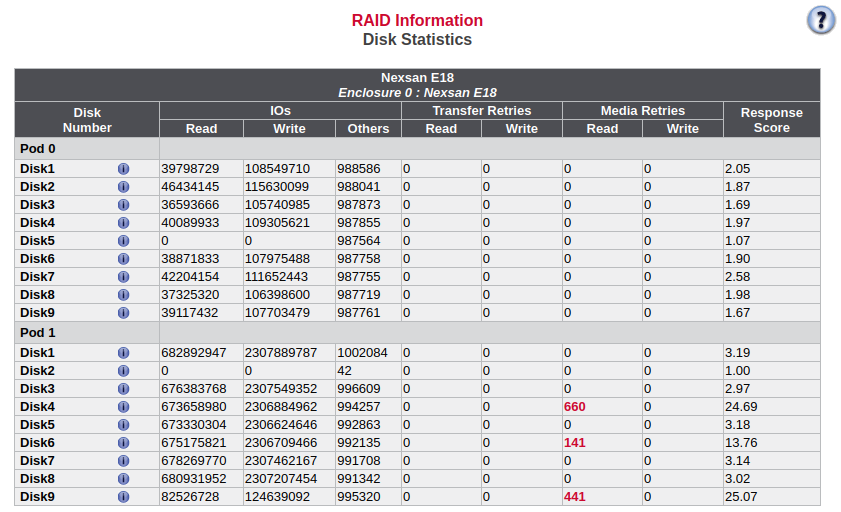This screenshot has width=841, height=512.
Task: Click the Response Score column header
Action: tap(771, 120)
